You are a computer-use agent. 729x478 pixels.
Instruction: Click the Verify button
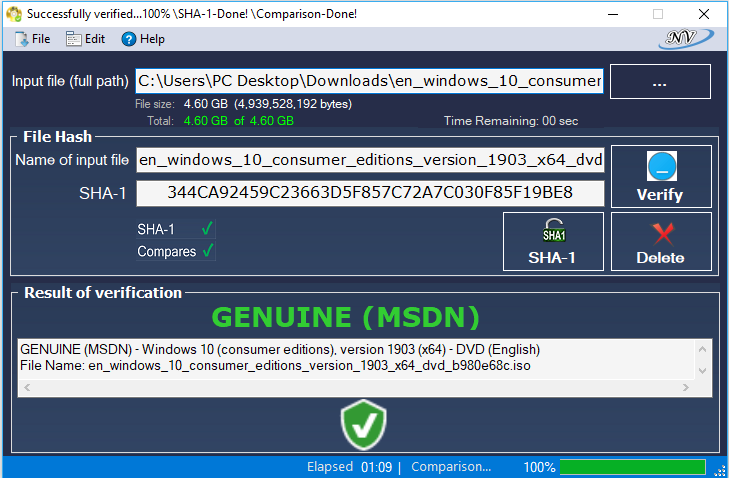click(x=661, y=177)
